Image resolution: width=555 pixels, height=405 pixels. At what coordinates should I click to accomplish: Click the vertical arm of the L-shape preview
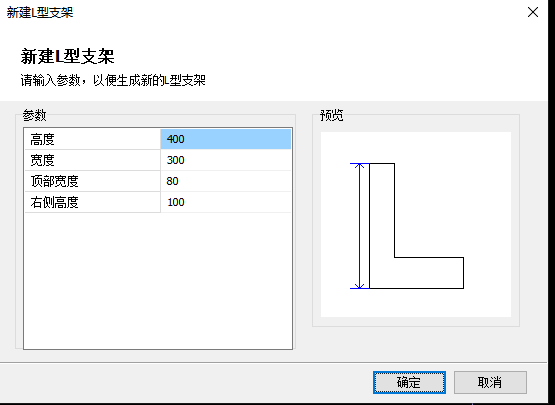tap(382, 211)
